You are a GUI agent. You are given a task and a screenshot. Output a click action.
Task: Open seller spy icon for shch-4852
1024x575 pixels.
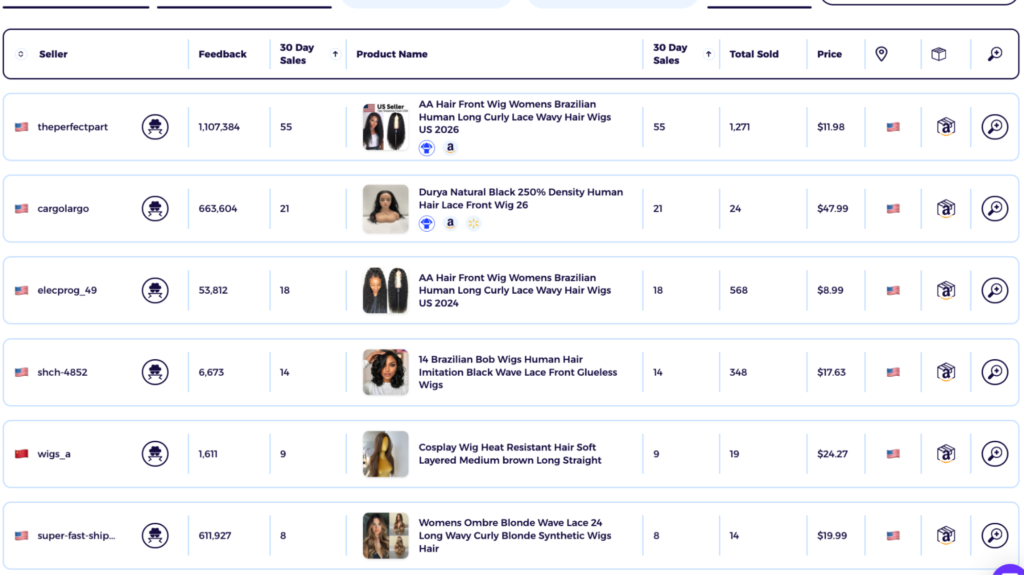tap(155, 372)
